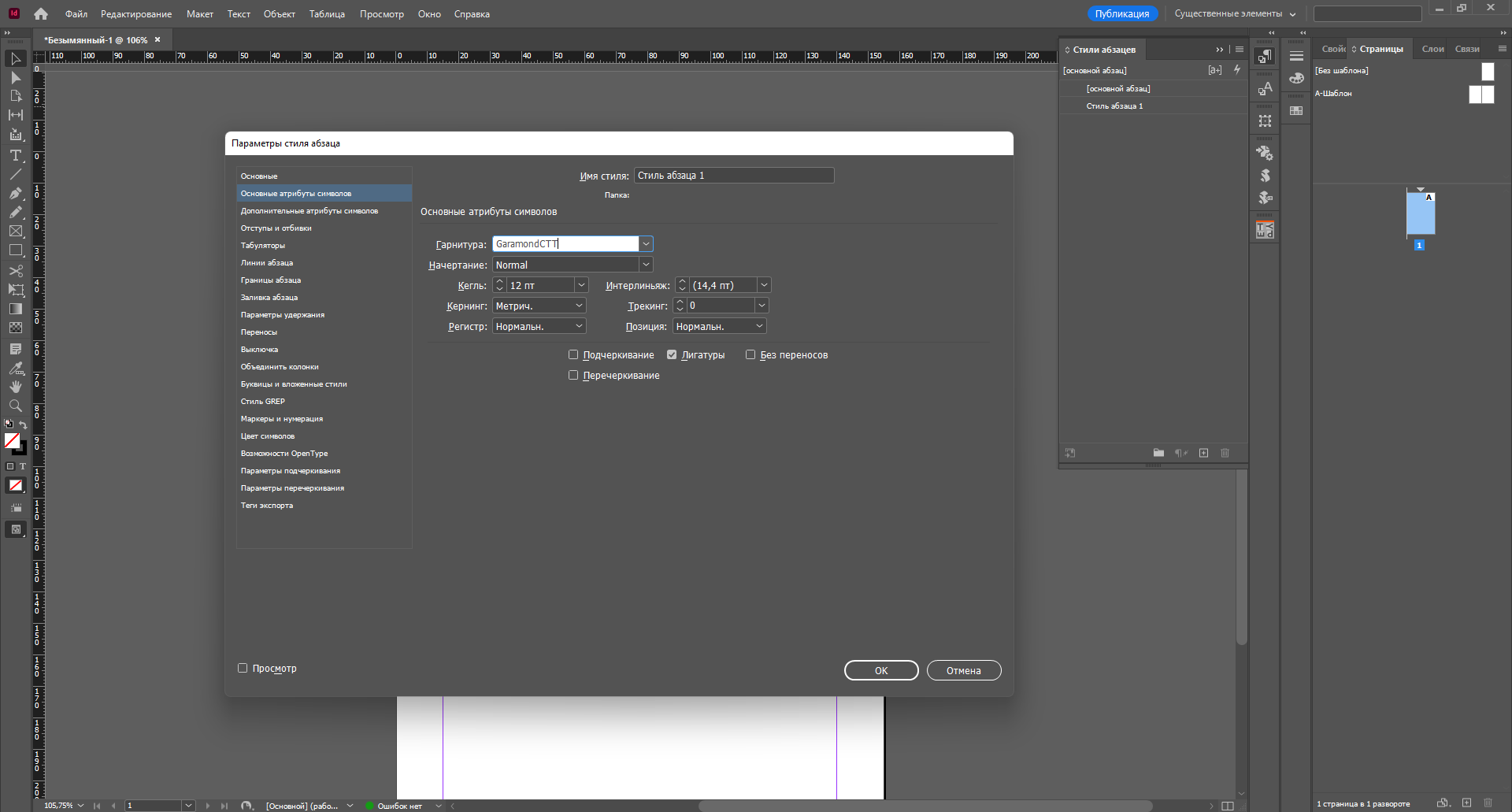The width and height of the screenshot is (1512, 812).
Task: Select the Rectangle Frame tool
Action: click(x=15, y=232)
